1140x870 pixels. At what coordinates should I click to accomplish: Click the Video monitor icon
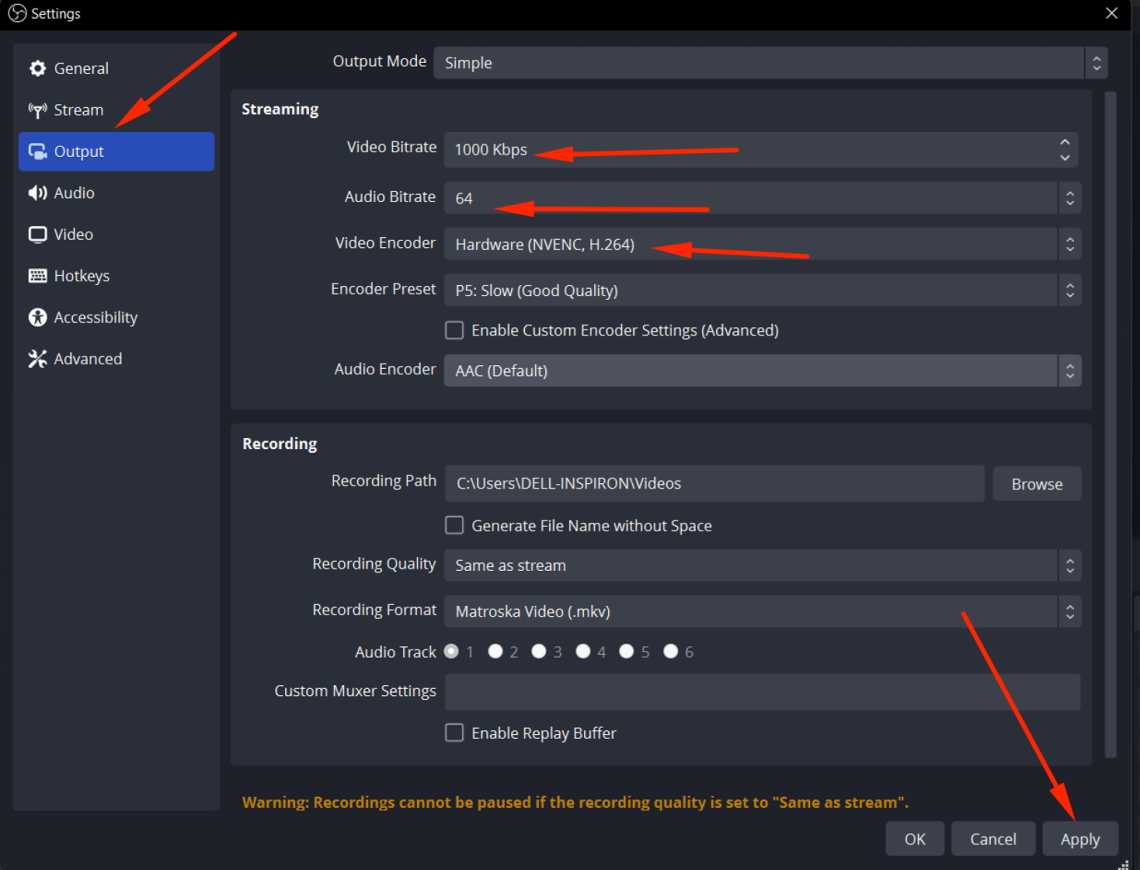click(x=37, y=234)
